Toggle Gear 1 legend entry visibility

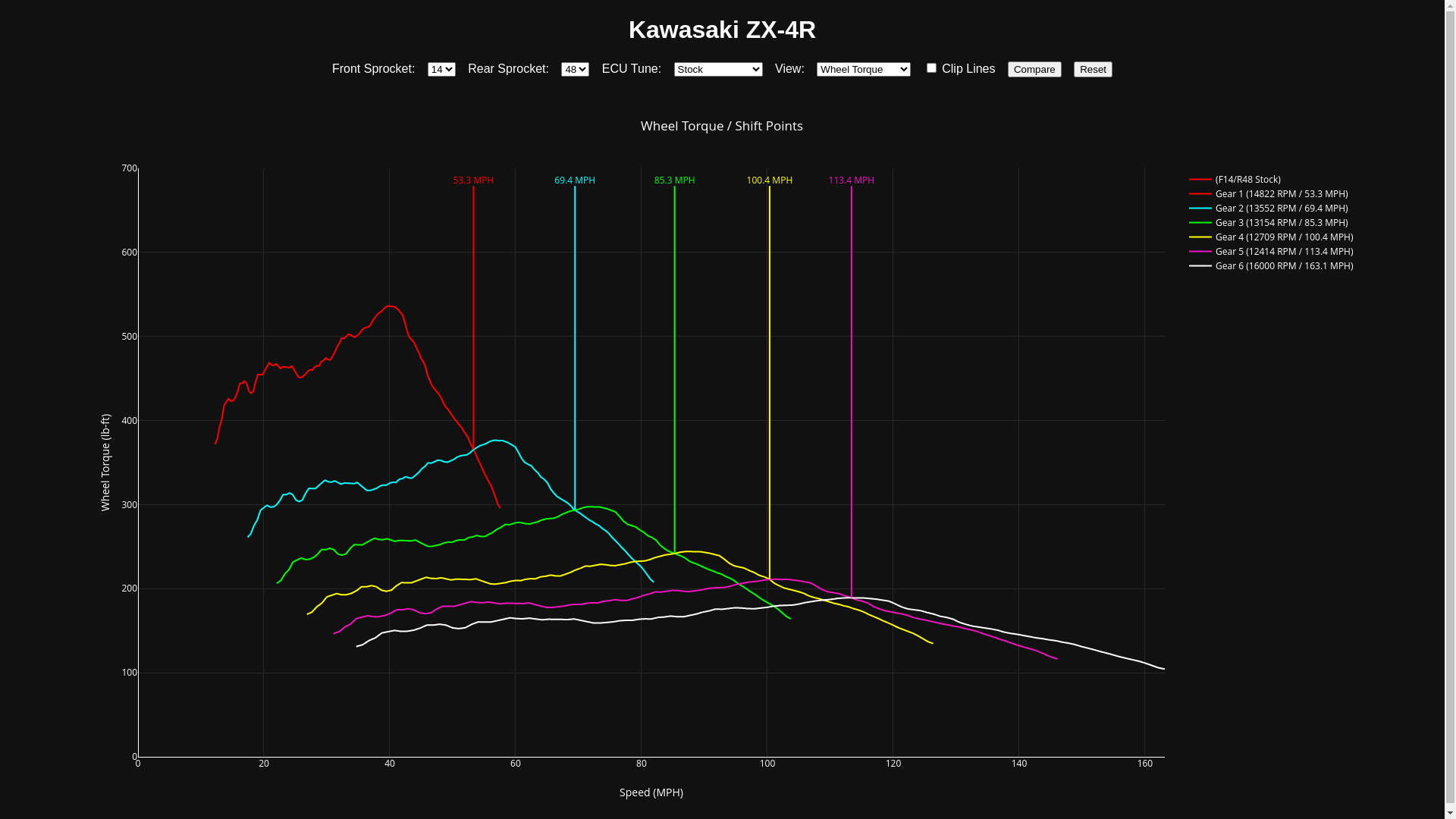coord(1281,194)
